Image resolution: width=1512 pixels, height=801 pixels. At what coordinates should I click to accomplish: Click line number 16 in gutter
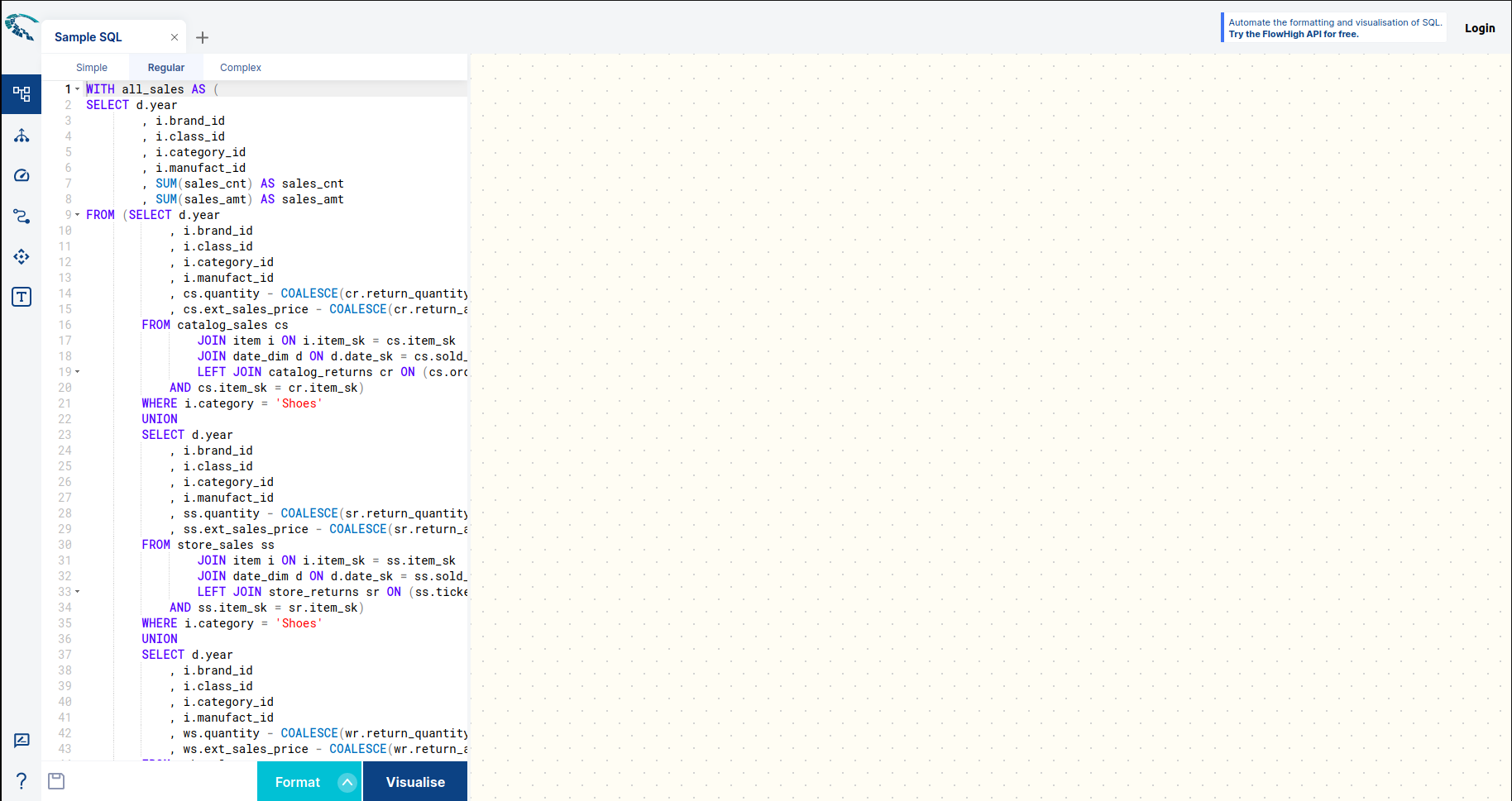65,325
